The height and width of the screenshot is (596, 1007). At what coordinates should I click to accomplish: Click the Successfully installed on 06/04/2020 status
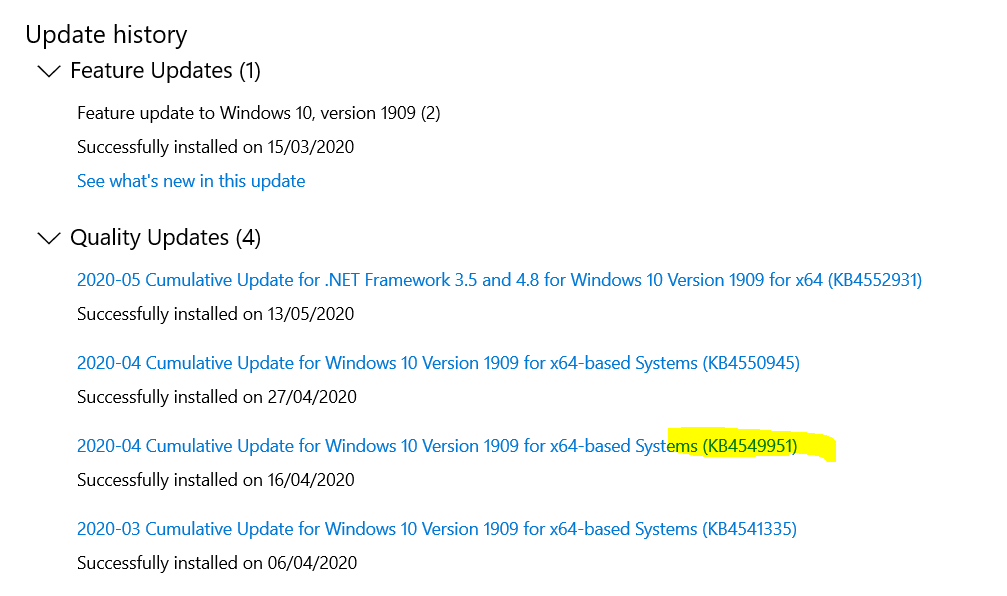pos(215,563)
